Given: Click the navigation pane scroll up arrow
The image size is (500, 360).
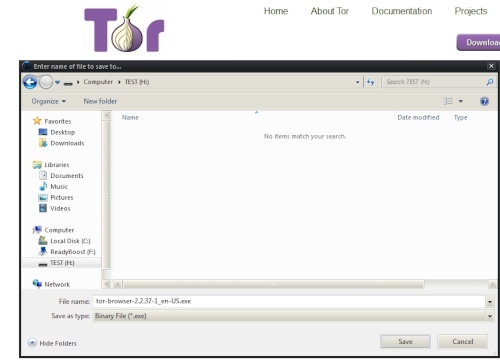Looking at the screenshot, I should pyautogui.click(x=106, y=116).
